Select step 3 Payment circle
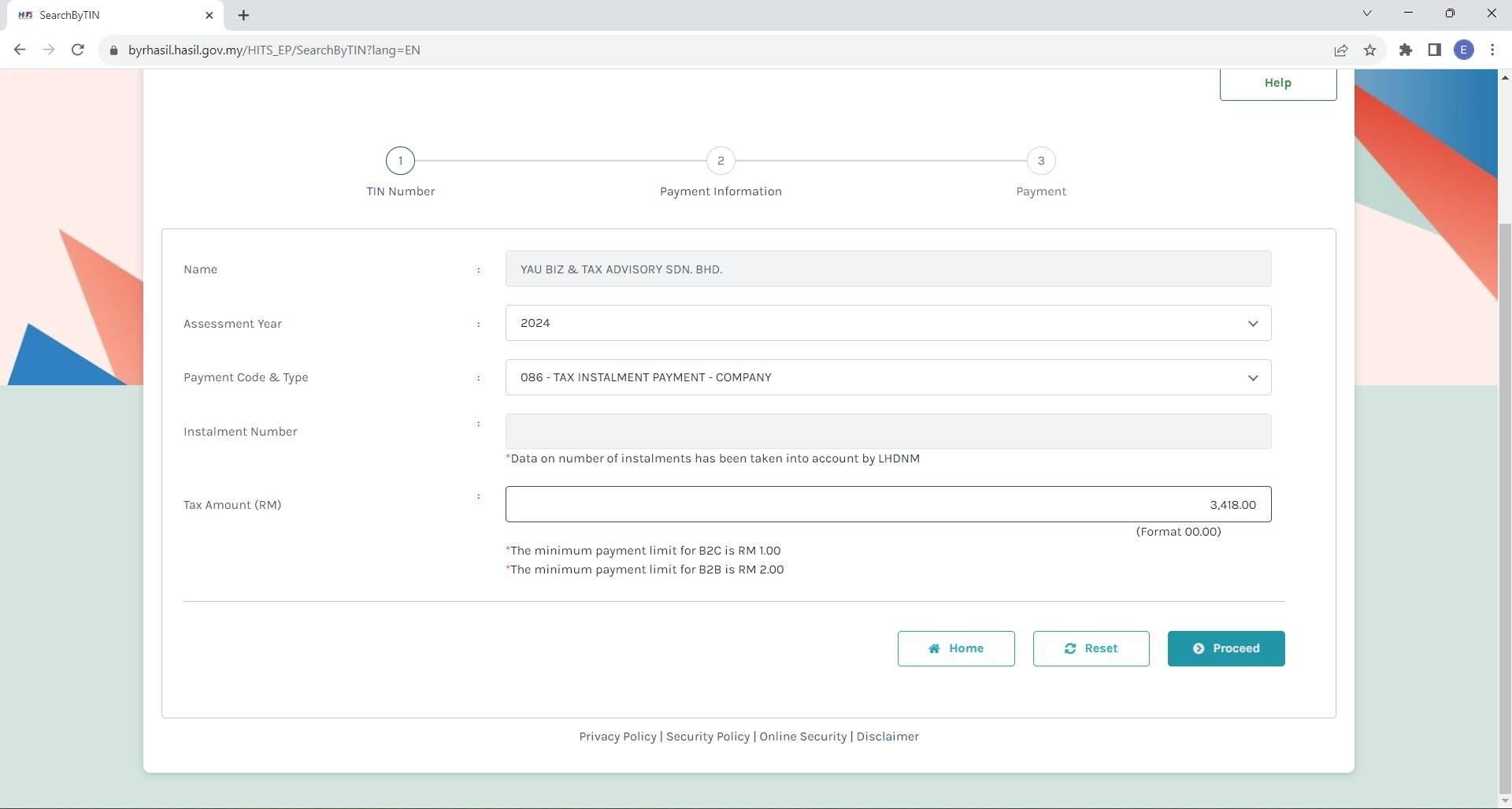The height and width of the screenshot is (809, 1512). tap(1041, 161)
